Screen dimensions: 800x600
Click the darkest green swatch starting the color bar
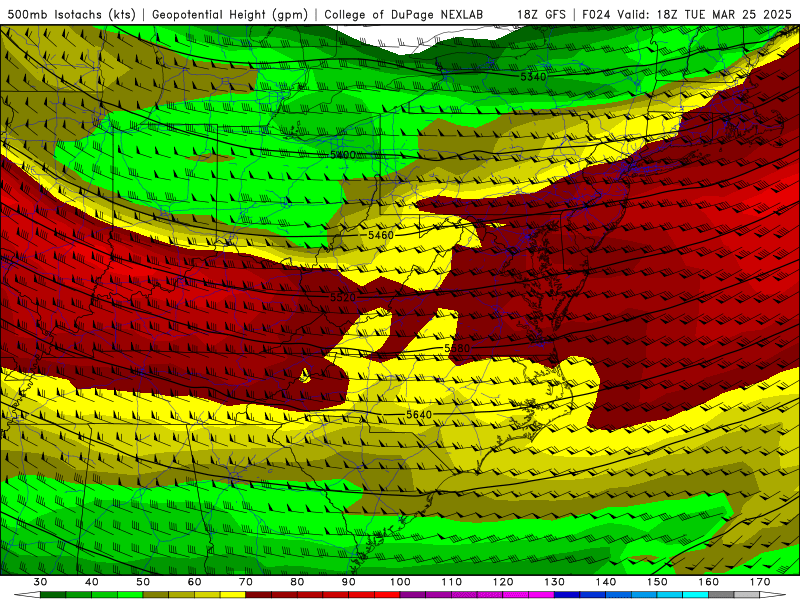pyautogui.click(x=53, y=595)
